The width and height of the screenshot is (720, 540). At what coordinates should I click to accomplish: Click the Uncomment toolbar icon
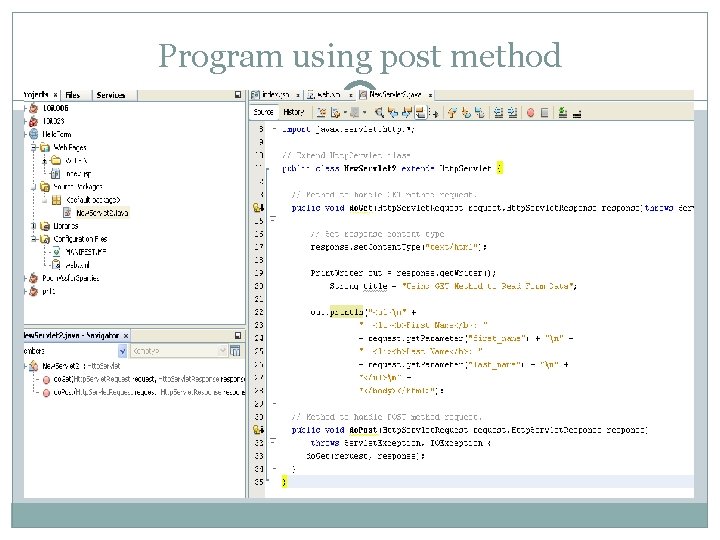[577, 113]
